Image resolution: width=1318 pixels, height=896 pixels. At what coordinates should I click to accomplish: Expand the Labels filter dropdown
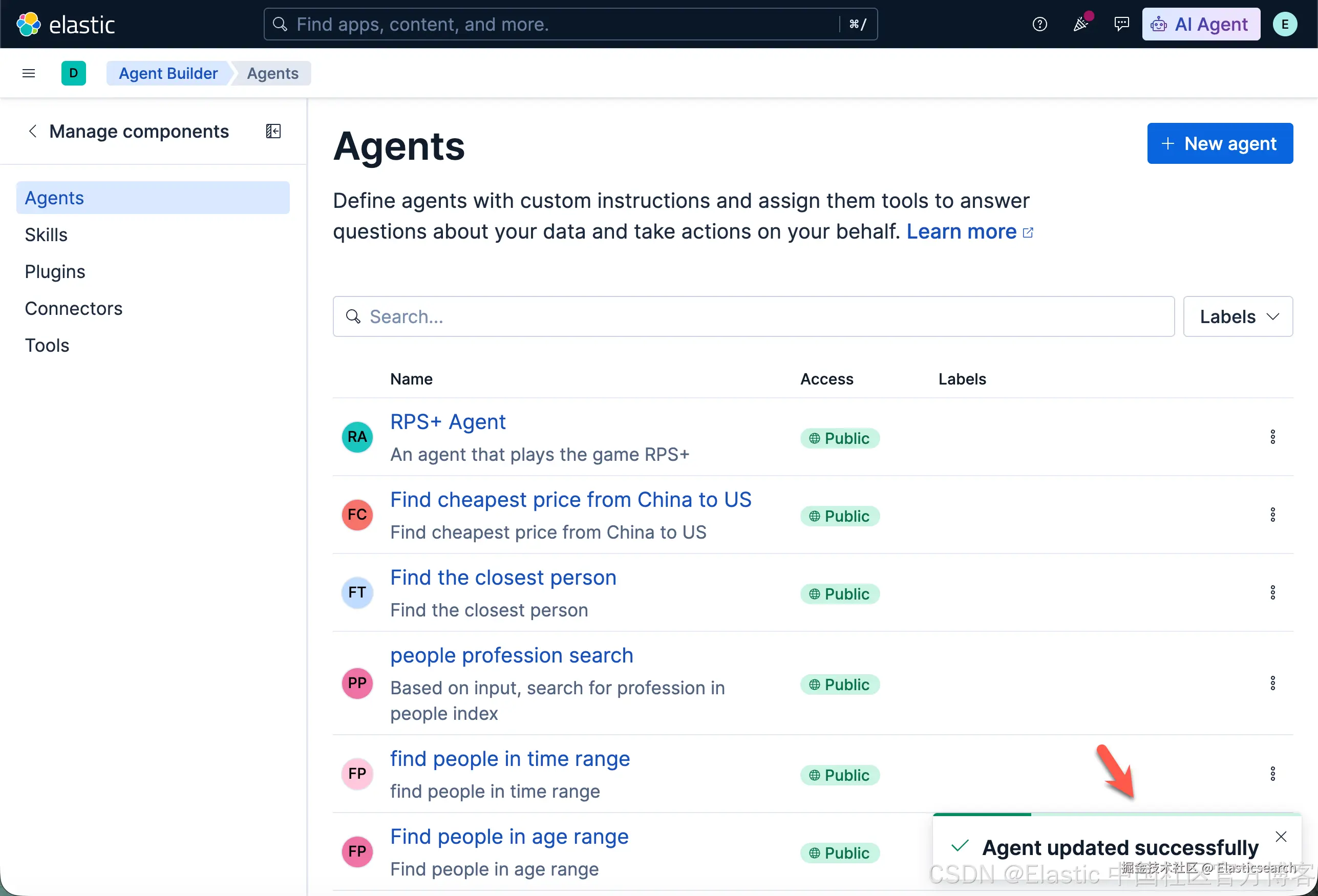tap(1238, 316)
